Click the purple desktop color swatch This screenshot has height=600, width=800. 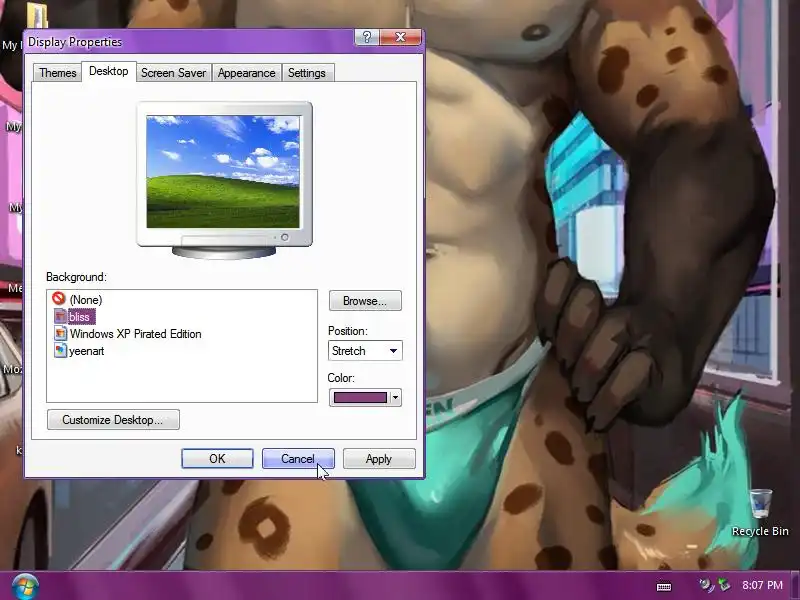pyautogui.click(x=360, y=397)
